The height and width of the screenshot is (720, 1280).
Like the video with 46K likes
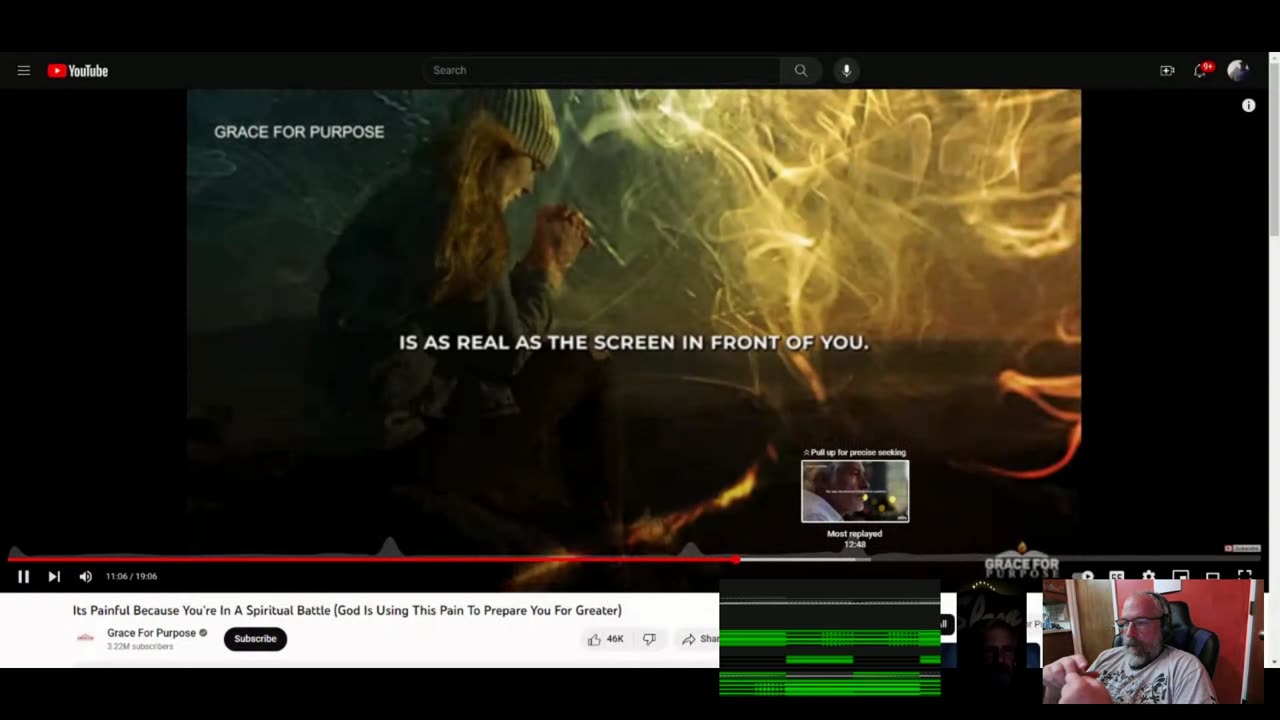[x=605, y=639]
